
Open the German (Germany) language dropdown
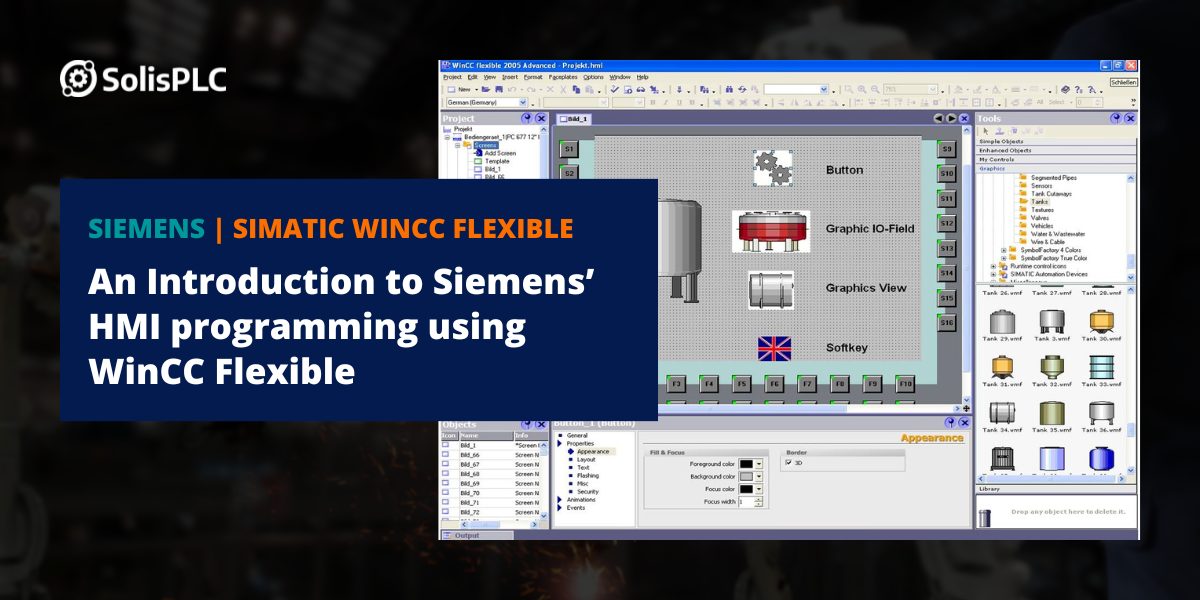(x=523, y=101)
